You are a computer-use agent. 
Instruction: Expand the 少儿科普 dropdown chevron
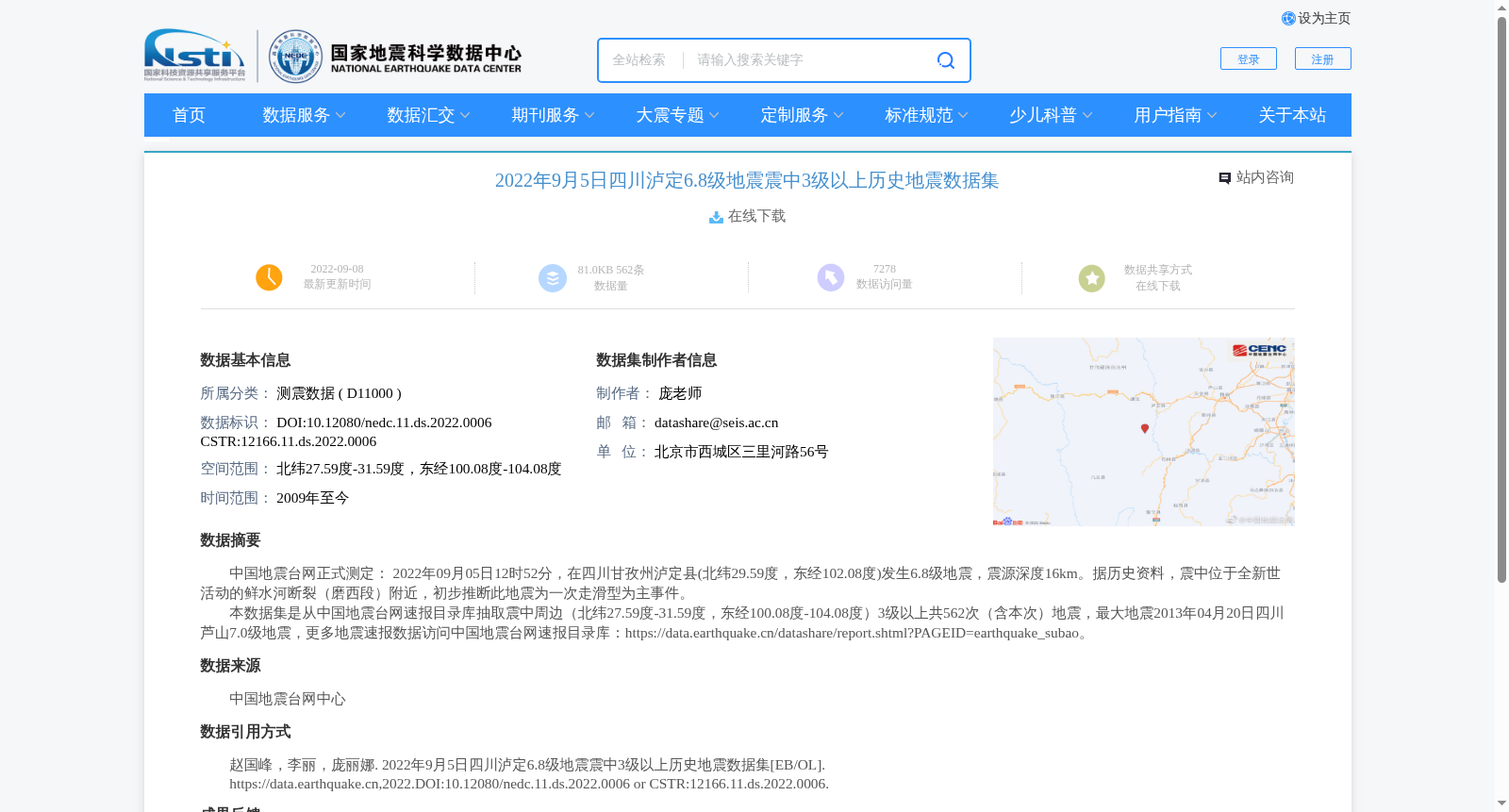[x=1087, y=116]
